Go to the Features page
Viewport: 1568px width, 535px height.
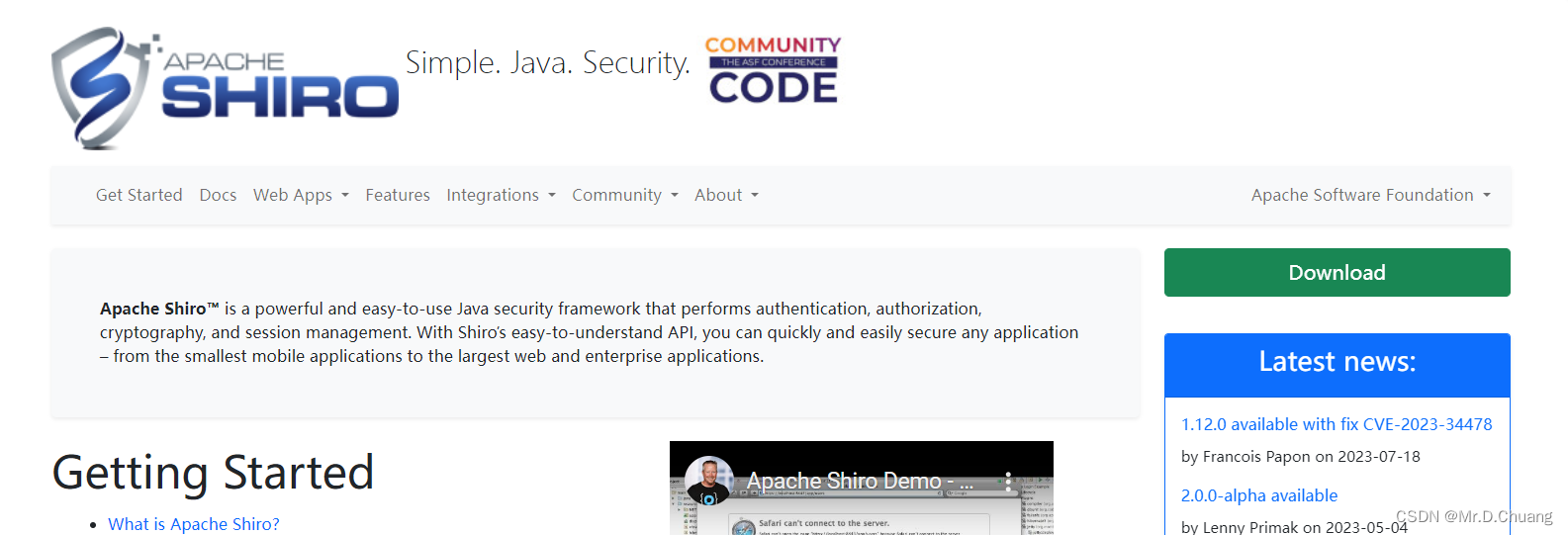398,195
